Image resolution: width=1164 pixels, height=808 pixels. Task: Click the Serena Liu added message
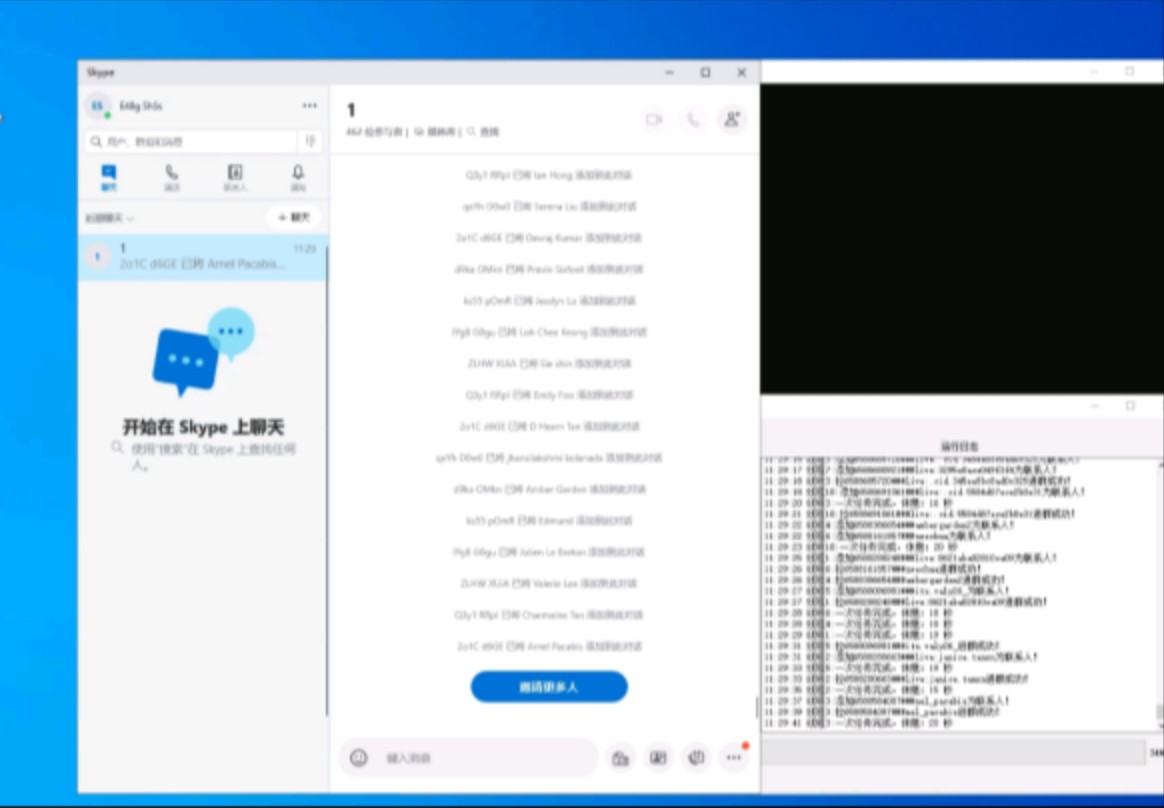tap(549, 206)
